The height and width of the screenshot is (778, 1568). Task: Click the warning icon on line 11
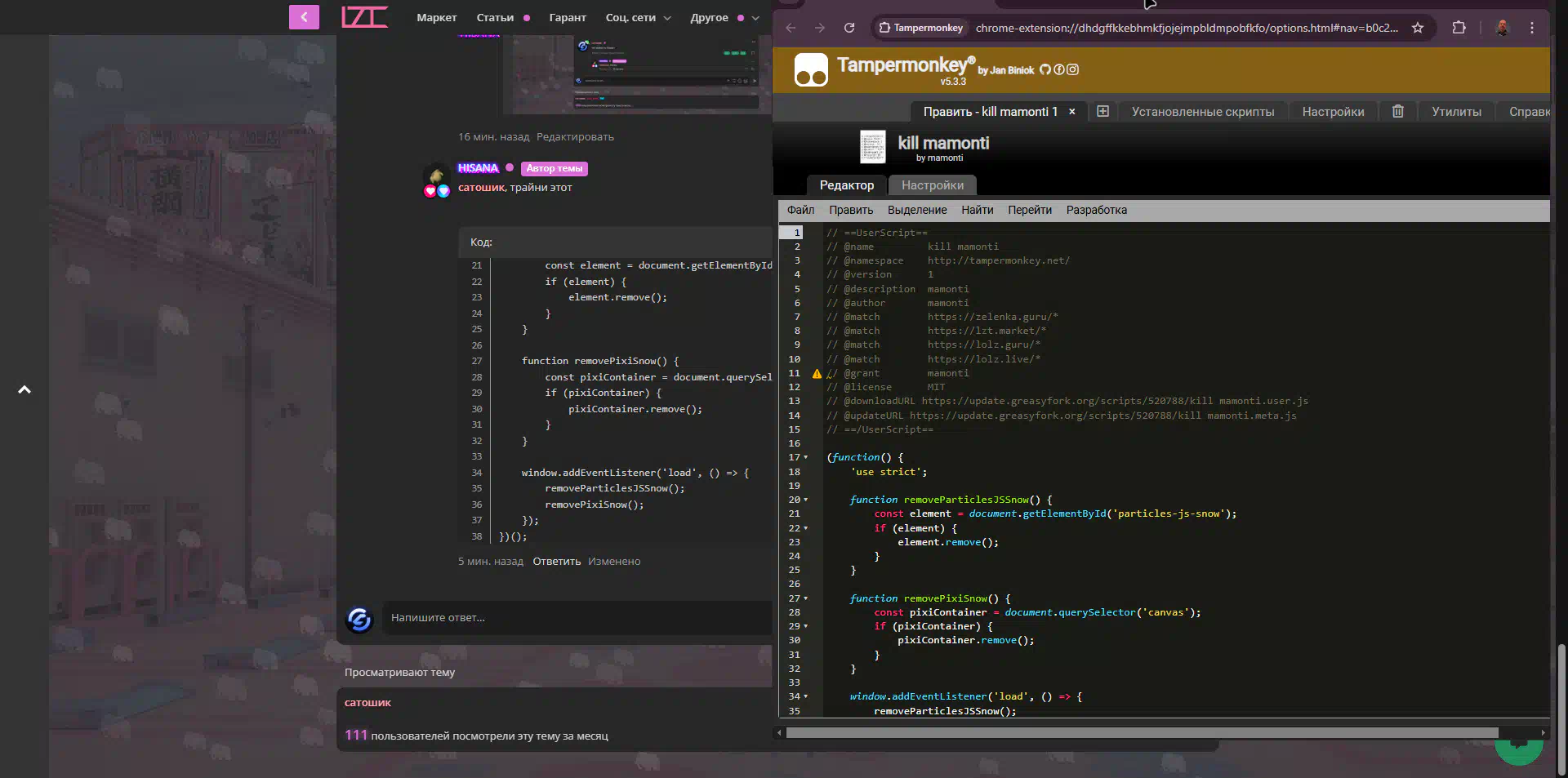[817, 373]
